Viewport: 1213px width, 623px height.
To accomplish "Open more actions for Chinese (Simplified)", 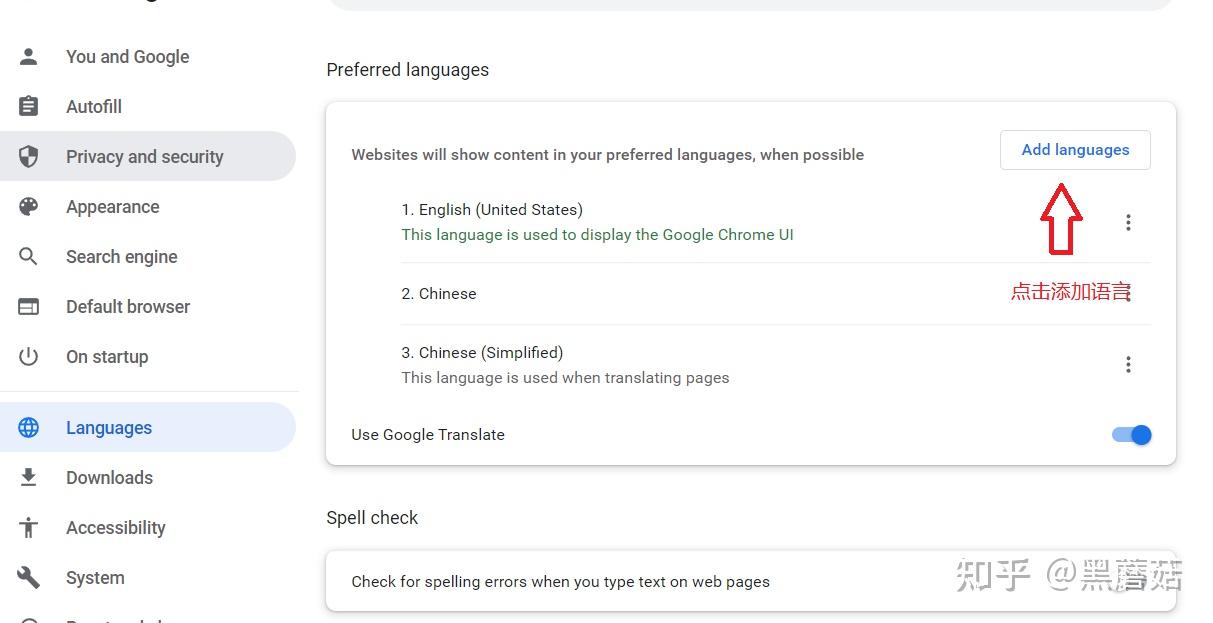I will pyautogui.click(x=1128, y=365).
